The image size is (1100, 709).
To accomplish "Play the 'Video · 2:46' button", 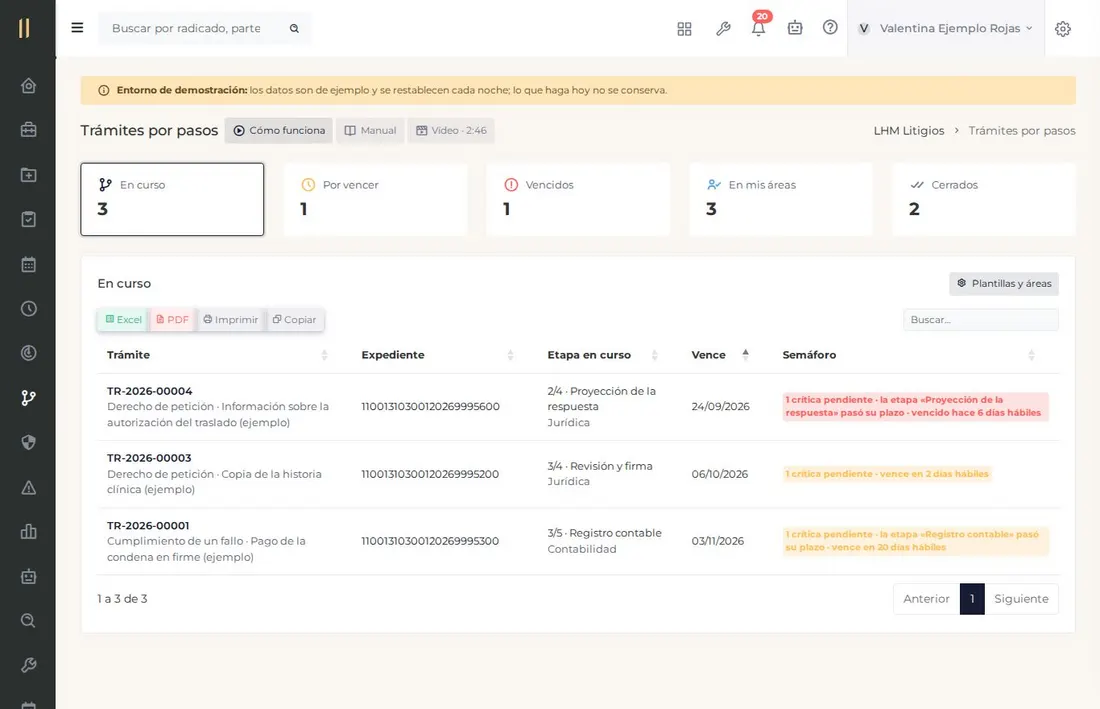I will point(451,130).
